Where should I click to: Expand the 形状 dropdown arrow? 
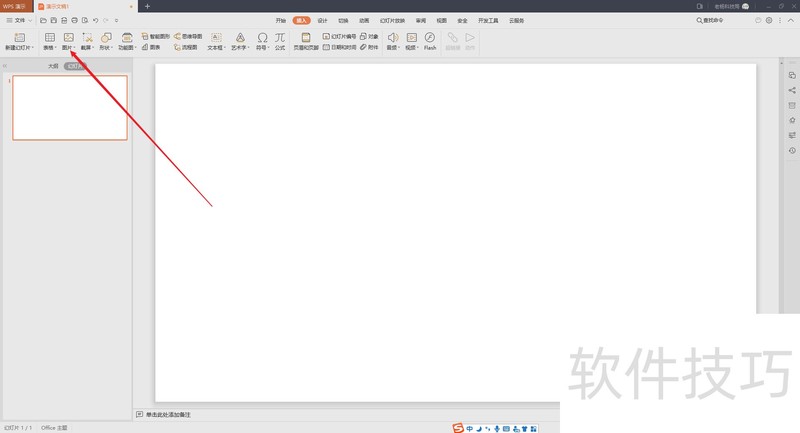[x=112, y=48]
